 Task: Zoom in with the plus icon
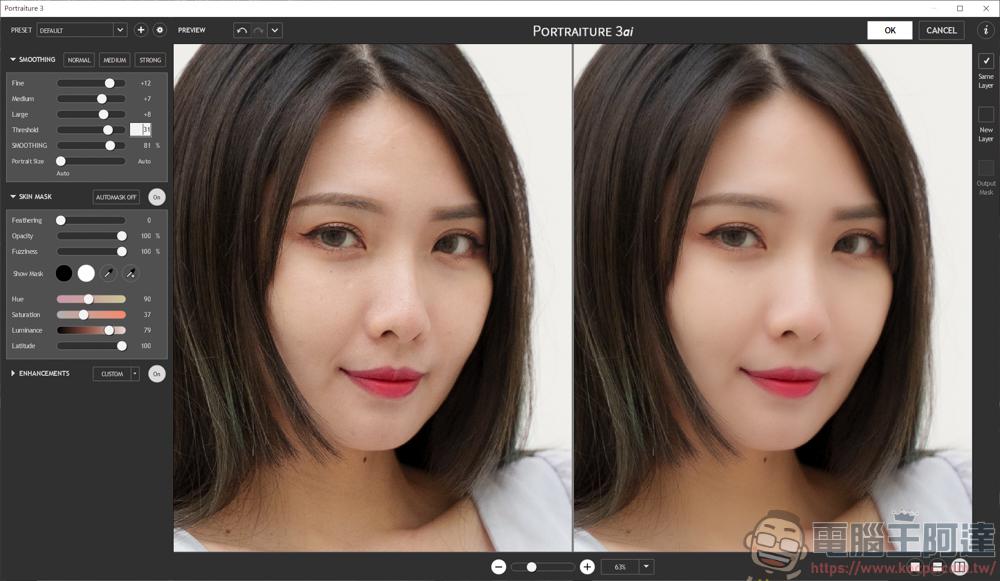587,567
